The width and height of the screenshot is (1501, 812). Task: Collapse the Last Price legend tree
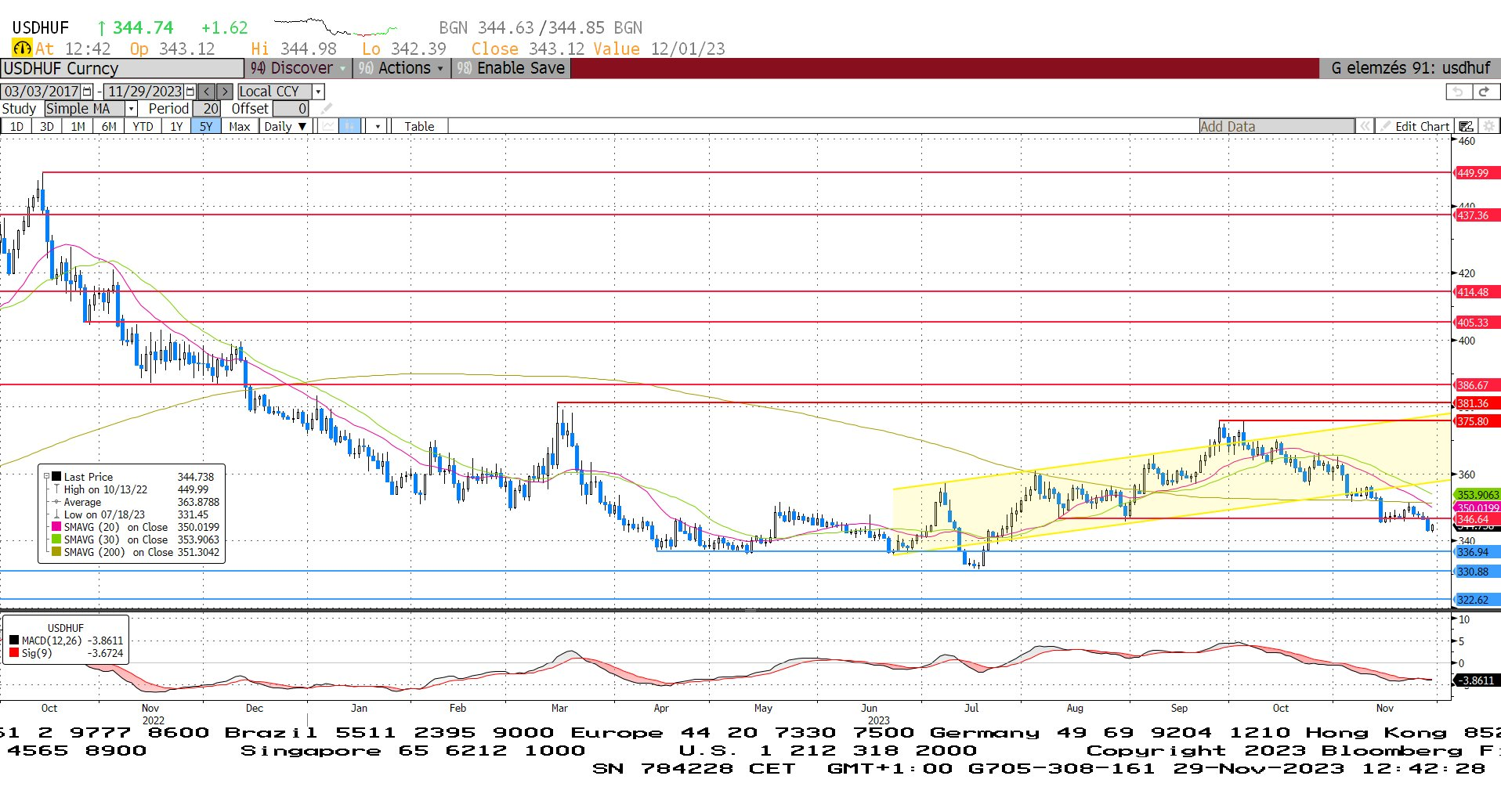[46, 476]
